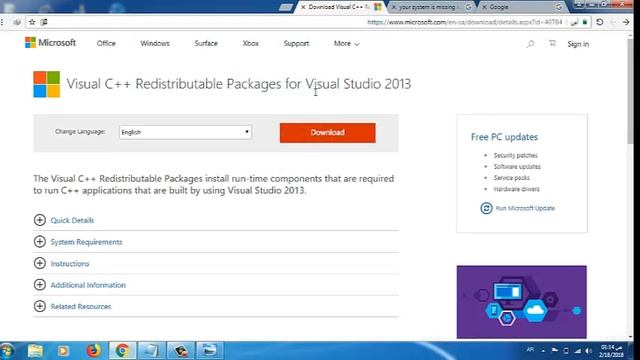Click the 'Software updates' bullet text
This screenshot has width=640, height=360.
pos(517,167)
